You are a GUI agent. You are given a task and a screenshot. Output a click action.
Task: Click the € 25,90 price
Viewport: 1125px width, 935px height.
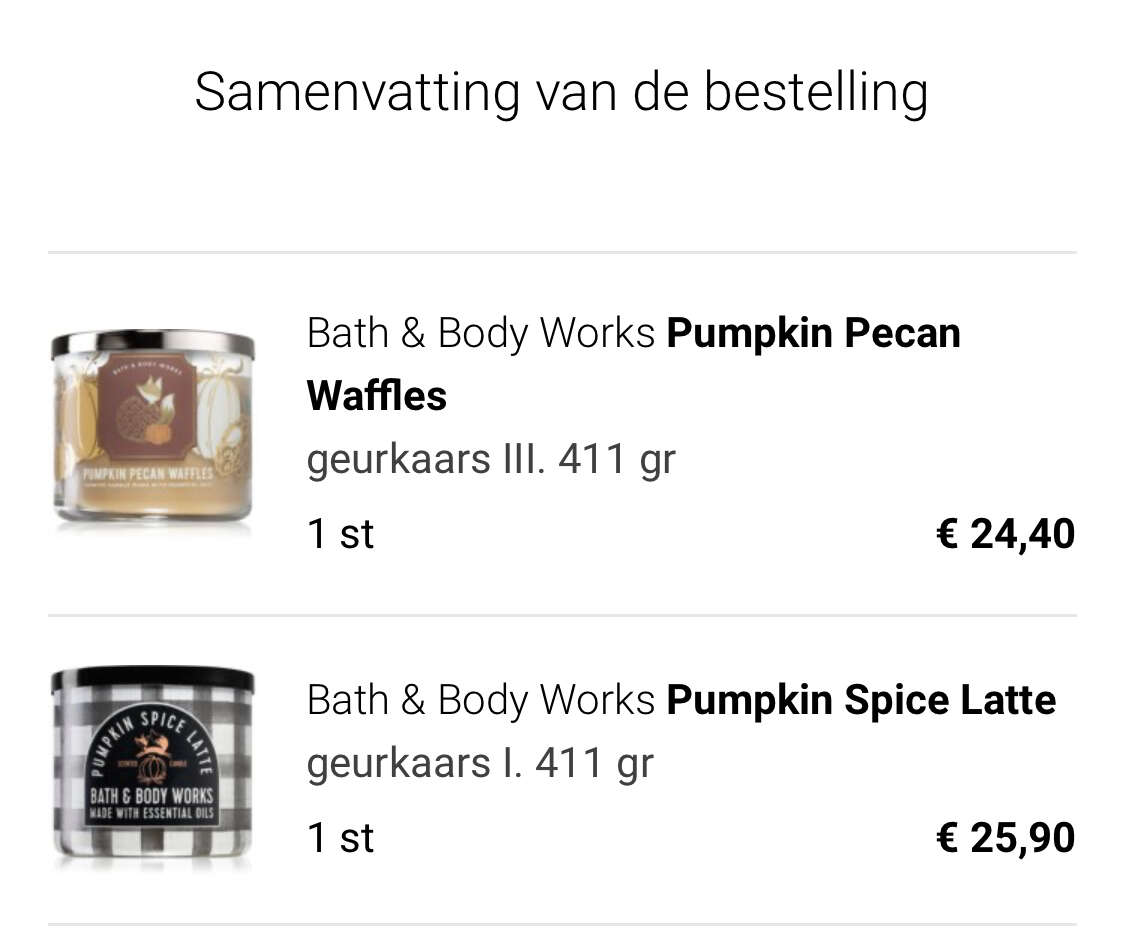click(1006, 837)
